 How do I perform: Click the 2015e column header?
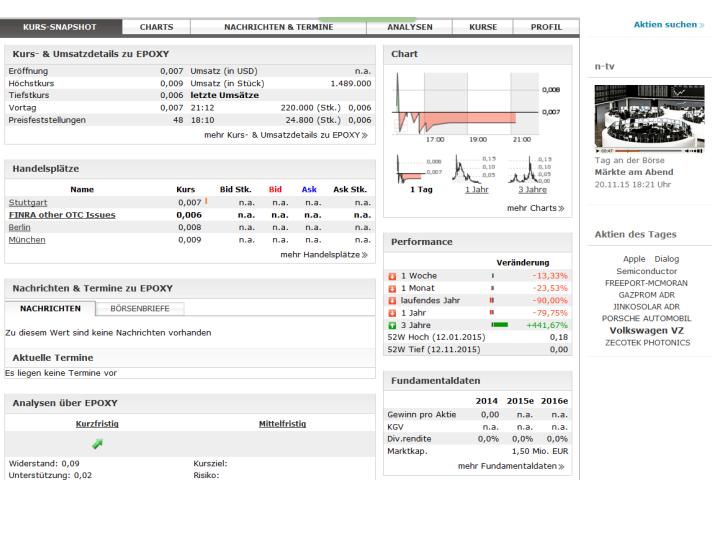tap(520, 401)
